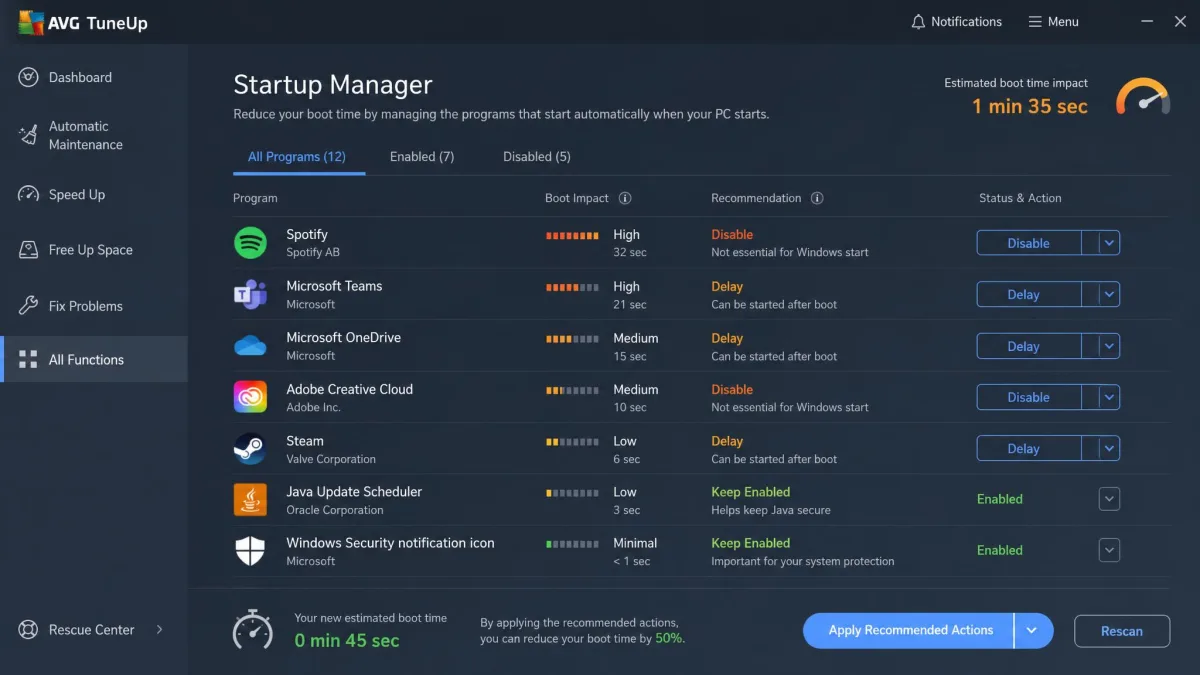Click the Status & Action column header
This screenshot has width=1200, height=675.
pyautogui.click(x=1020, y=198)
